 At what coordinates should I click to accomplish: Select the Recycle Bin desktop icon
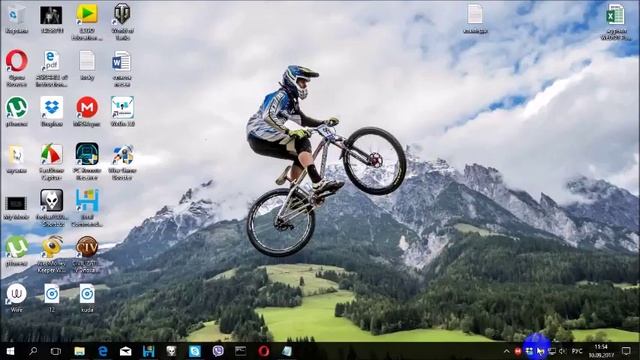(x=16, y=16)
